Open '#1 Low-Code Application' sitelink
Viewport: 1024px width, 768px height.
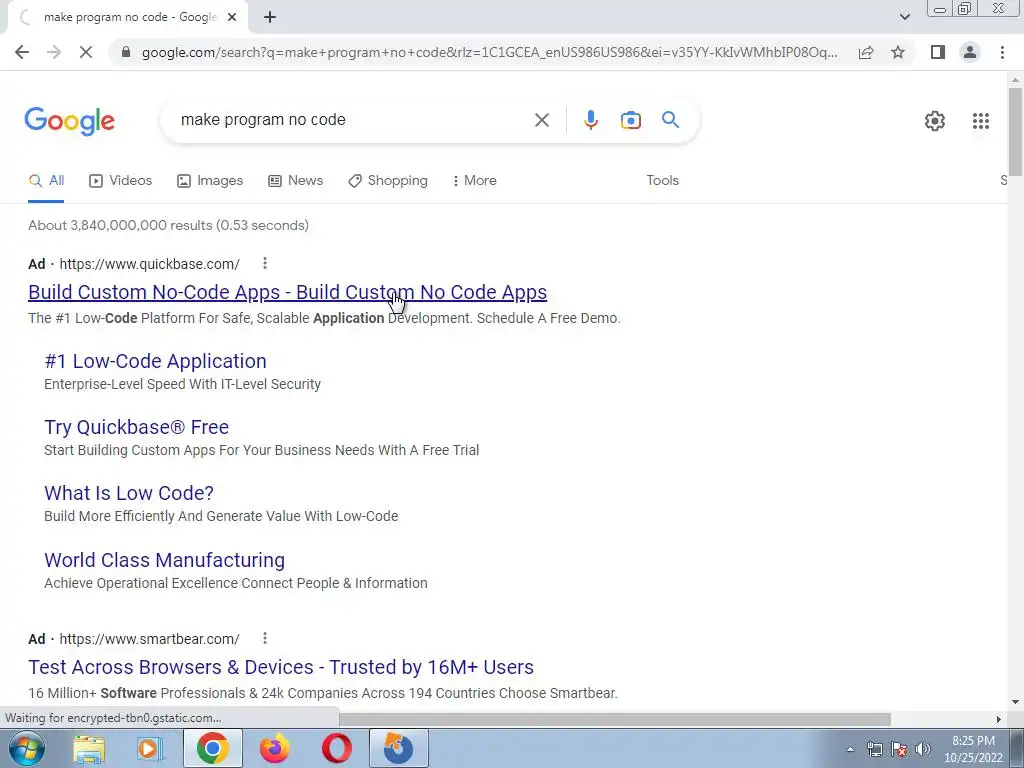(x=155, y=361)
